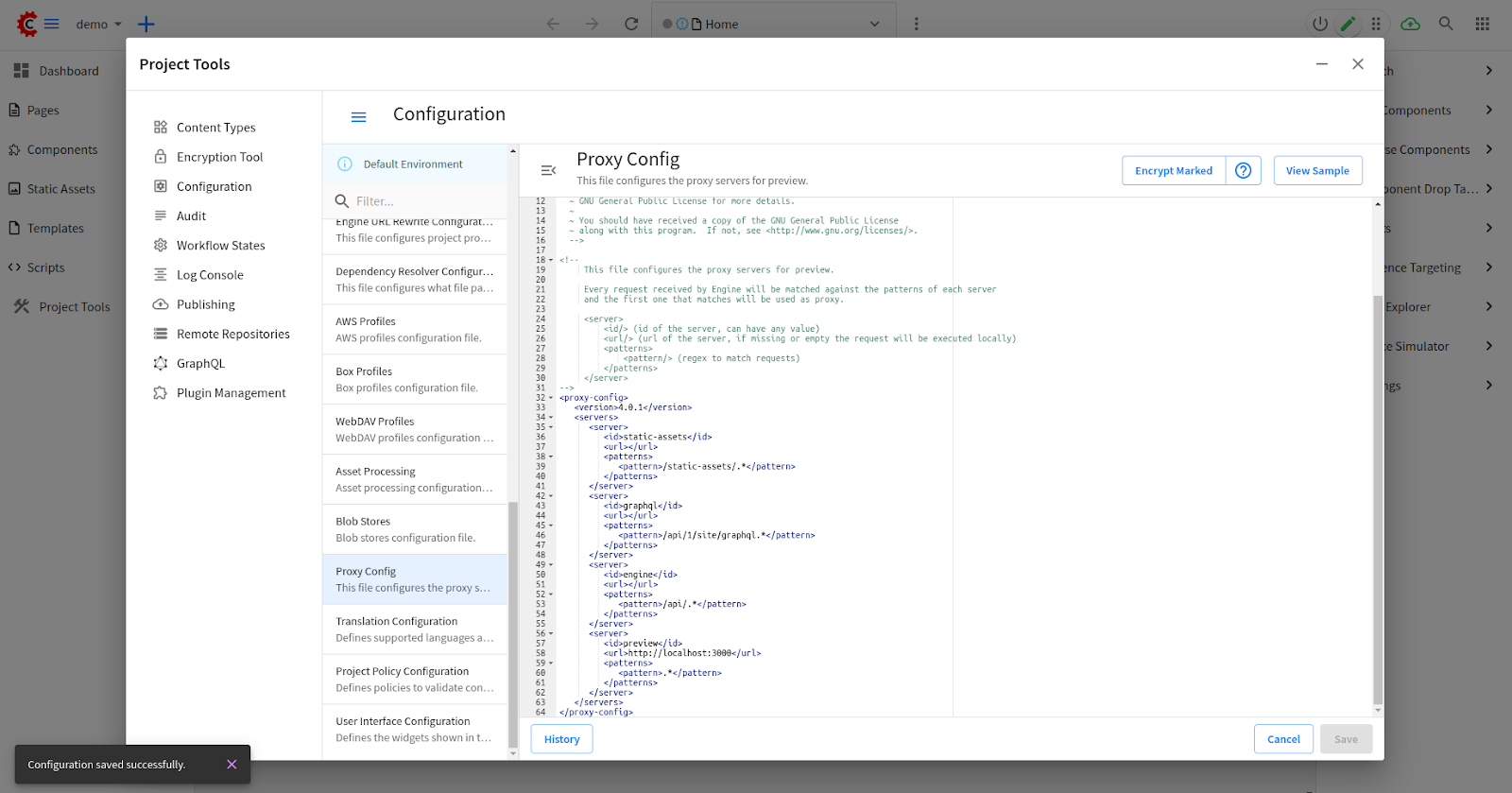Collapse code fold at line 32

[552, 398]
